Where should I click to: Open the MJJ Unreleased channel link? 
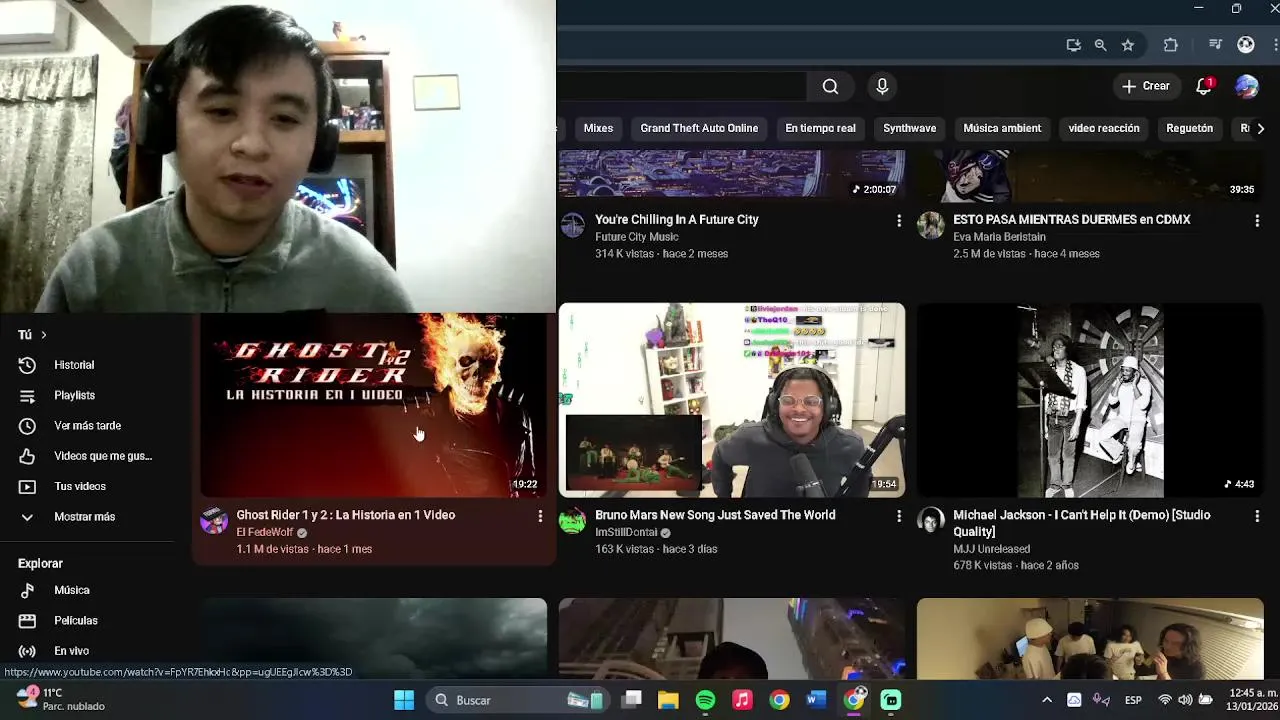pyautogui.click(x=991, y=549)
